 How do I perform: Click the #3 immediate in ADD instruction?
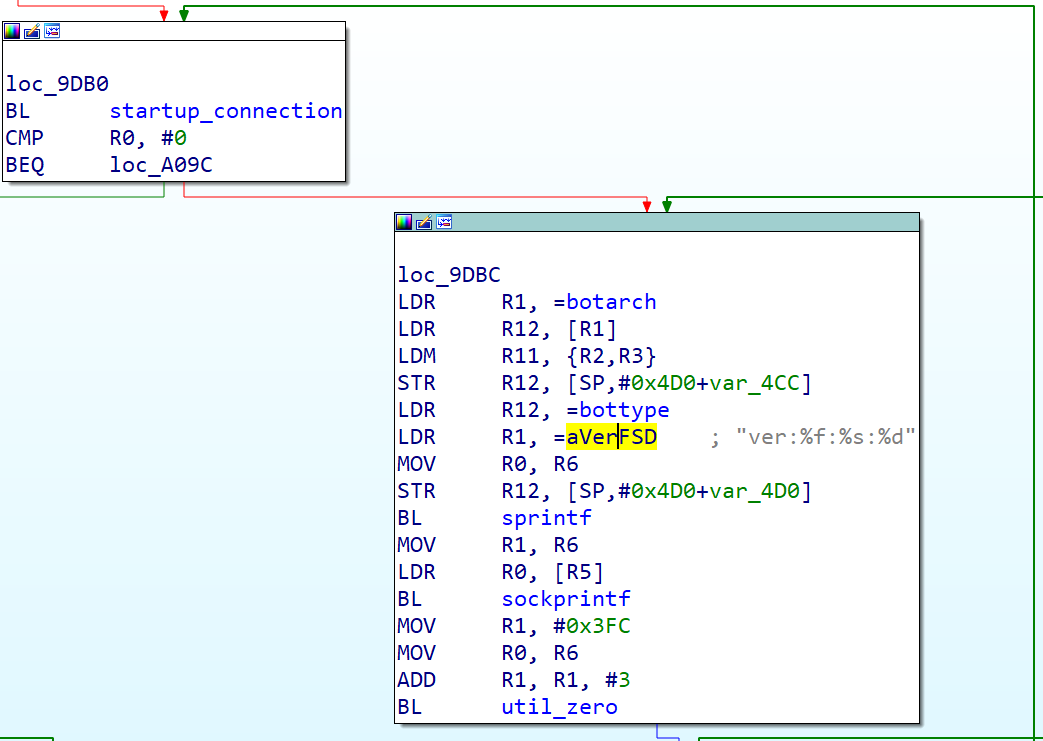pos(617,680)
